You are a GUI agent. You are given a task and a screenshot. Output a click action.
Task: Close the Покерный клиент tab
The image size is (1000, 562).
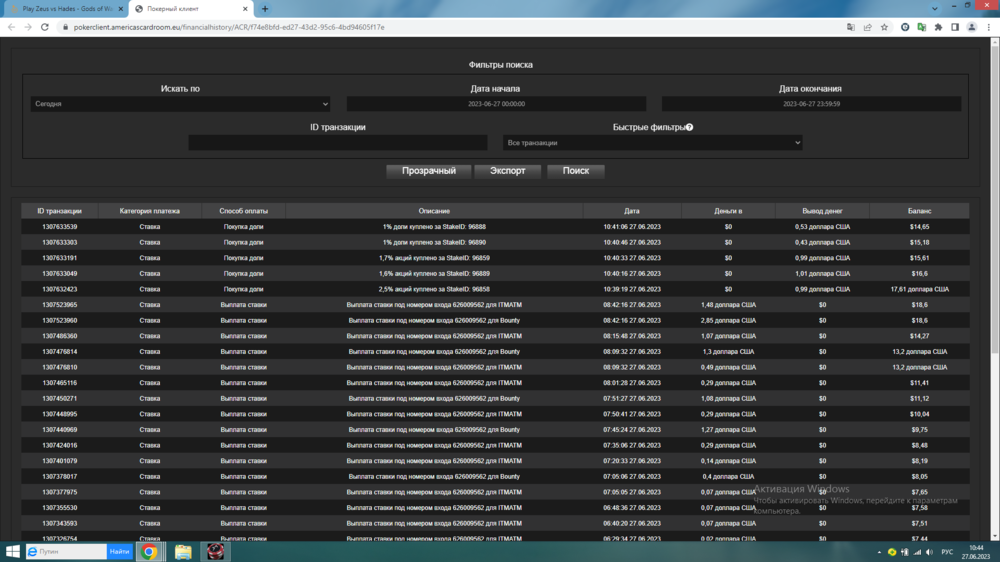[x=245, y=9]
